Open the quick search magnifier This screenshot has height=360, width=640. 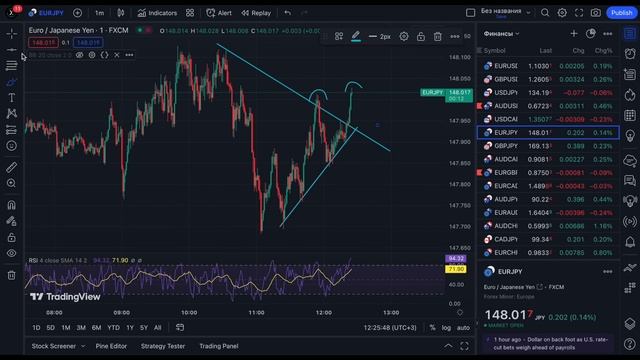click(545, 13)
